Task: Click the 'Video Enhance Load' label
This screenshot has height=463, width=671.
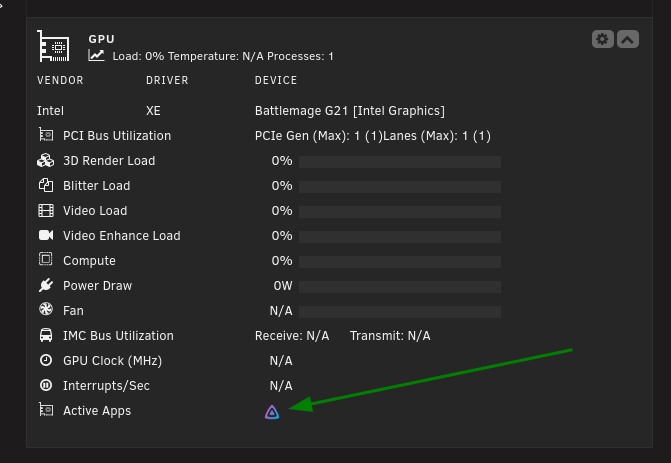Action: [122, 236]
